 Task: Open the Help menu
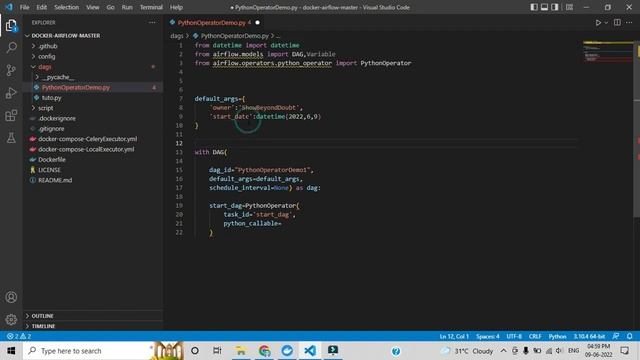176,7
